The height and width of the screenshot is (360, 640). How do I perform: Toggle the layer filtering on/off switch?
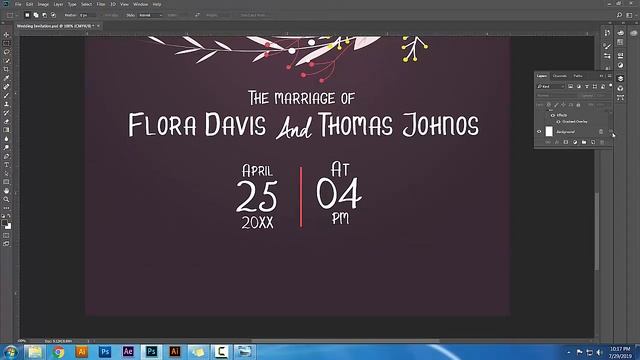click(x=611, y=86)
